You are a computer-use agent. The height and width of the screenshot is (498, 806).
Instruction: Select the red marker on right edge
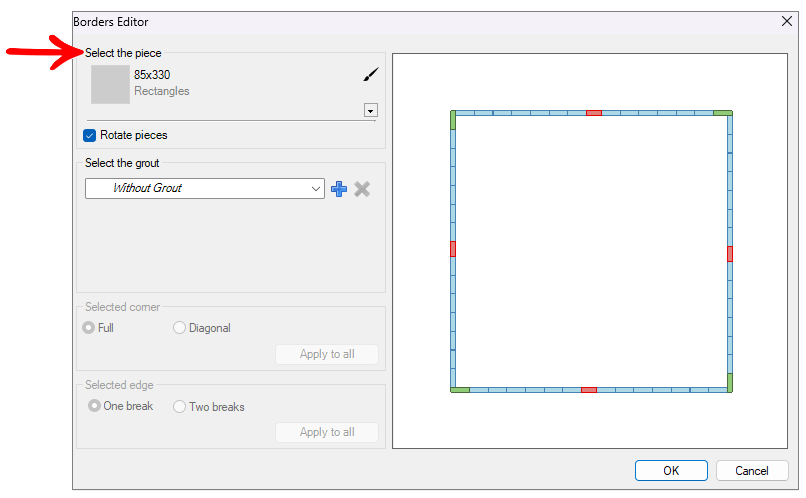(730, 253)
